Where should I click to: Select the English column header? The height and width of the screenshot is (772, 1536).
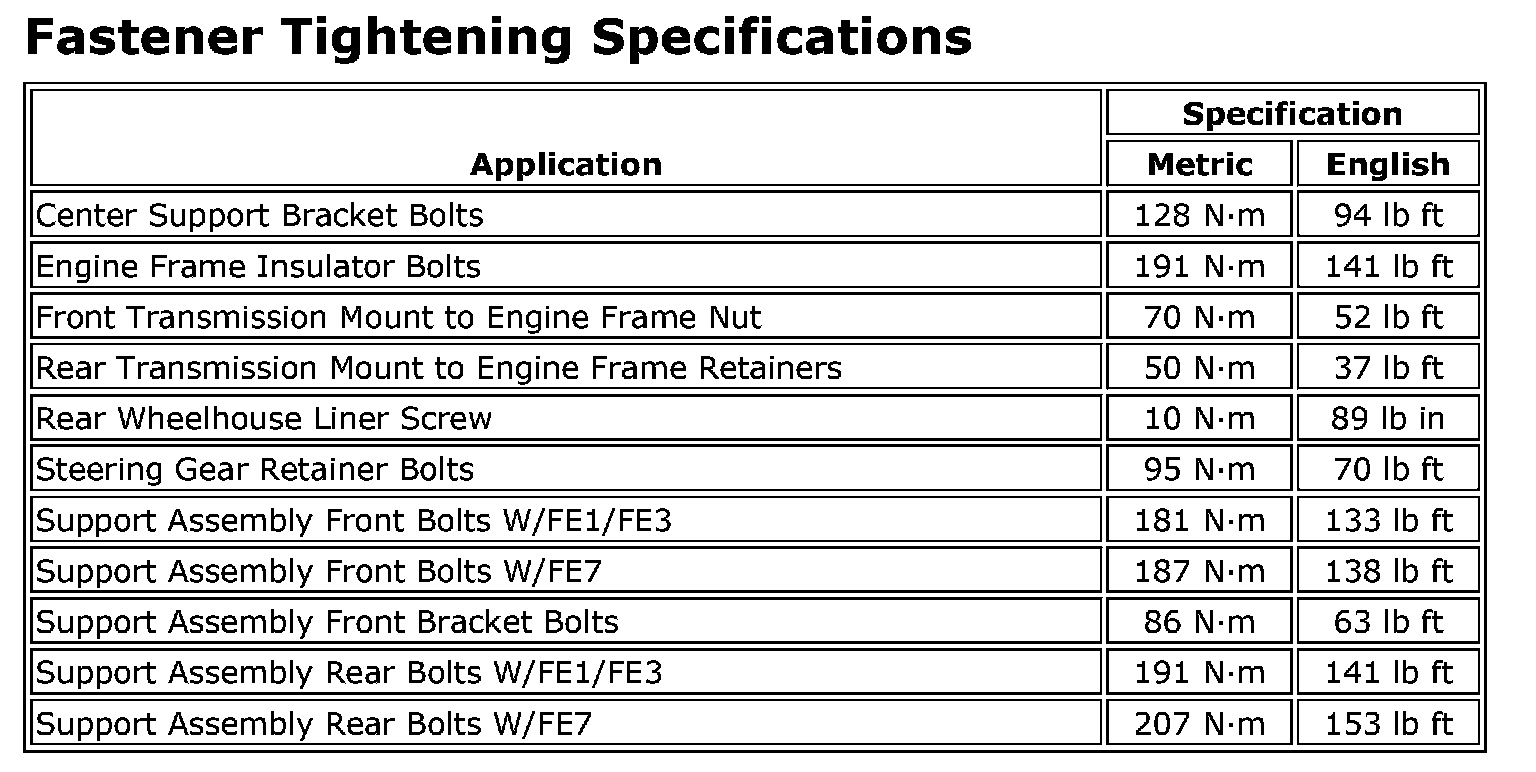pos(1387,164)
